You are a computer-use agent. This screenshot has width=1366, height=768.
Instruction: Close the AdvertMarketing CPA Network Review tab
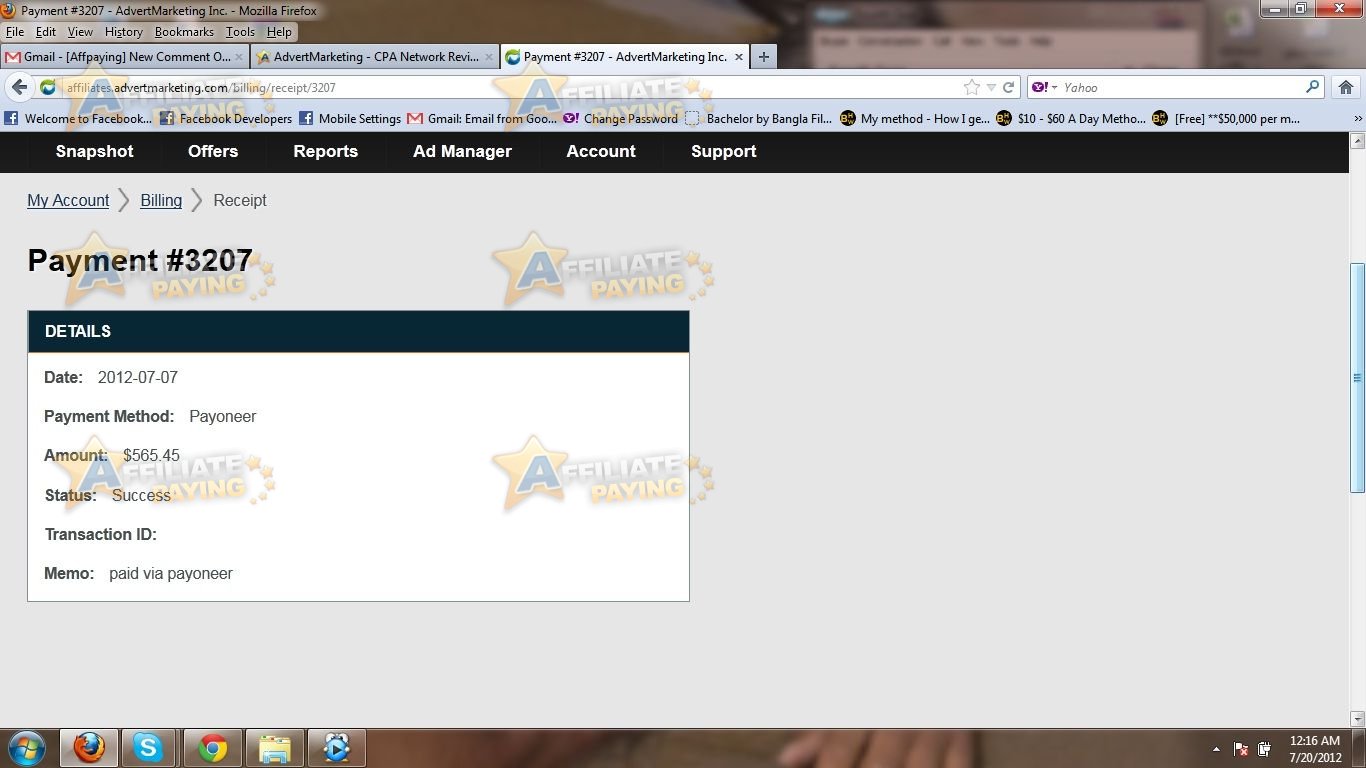click(x=489, y=57)
